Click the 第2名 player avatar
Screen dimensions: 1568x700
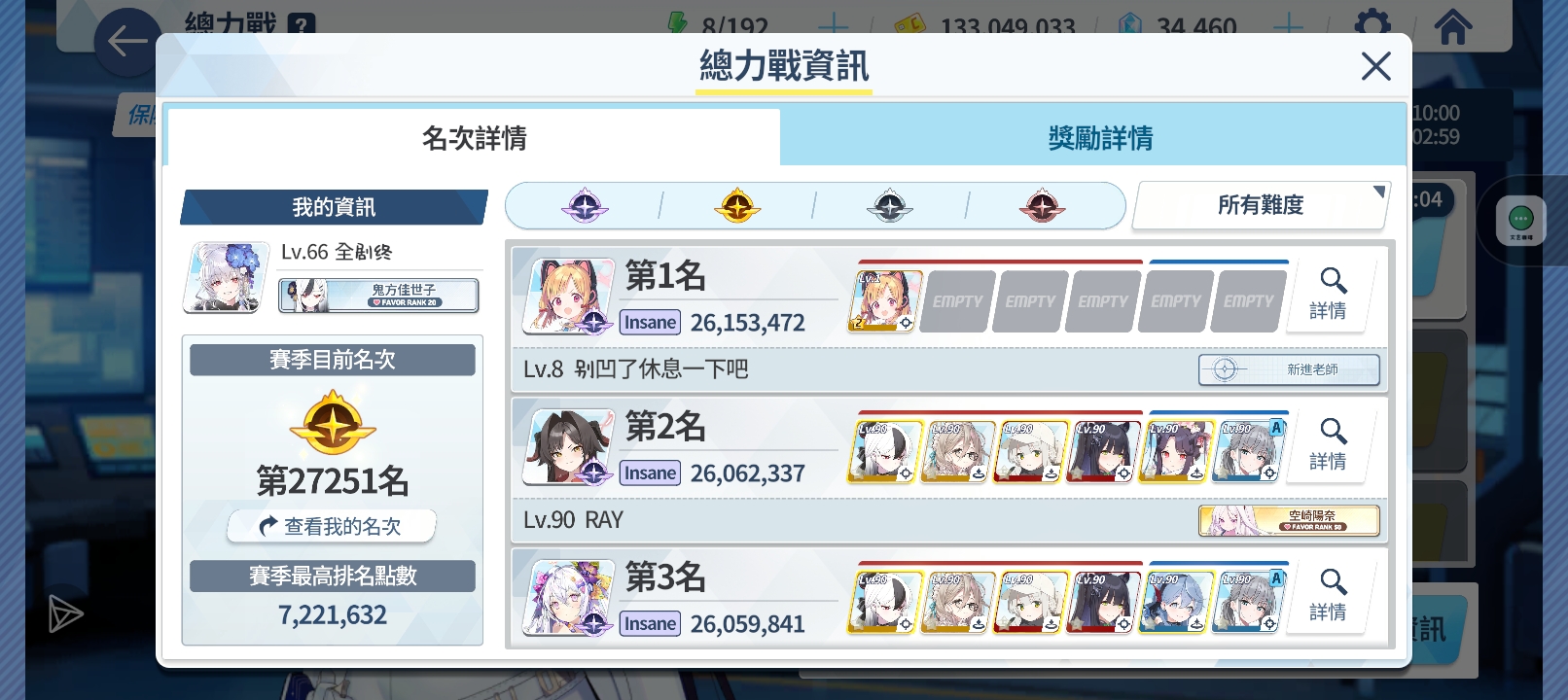click(568, 447)
